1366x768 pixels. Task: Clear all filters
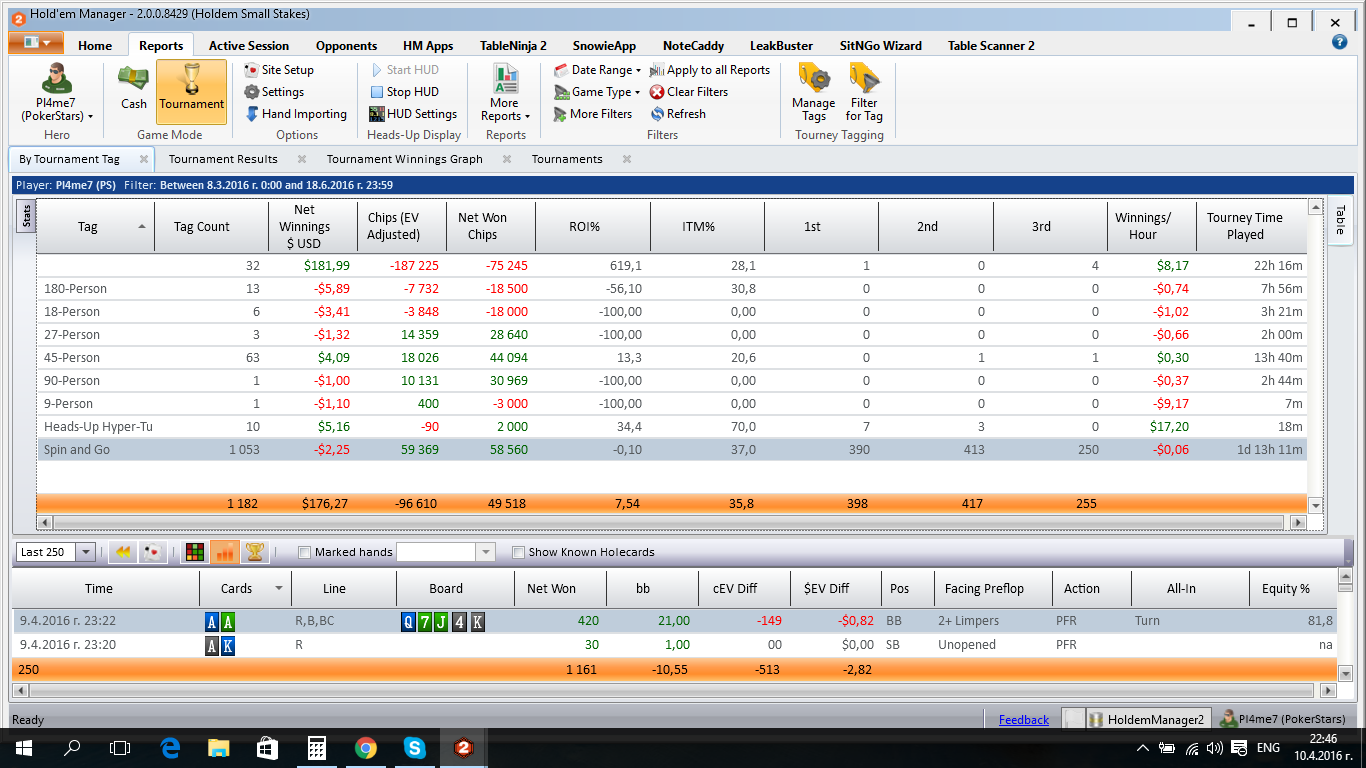(x=689, y=92)
